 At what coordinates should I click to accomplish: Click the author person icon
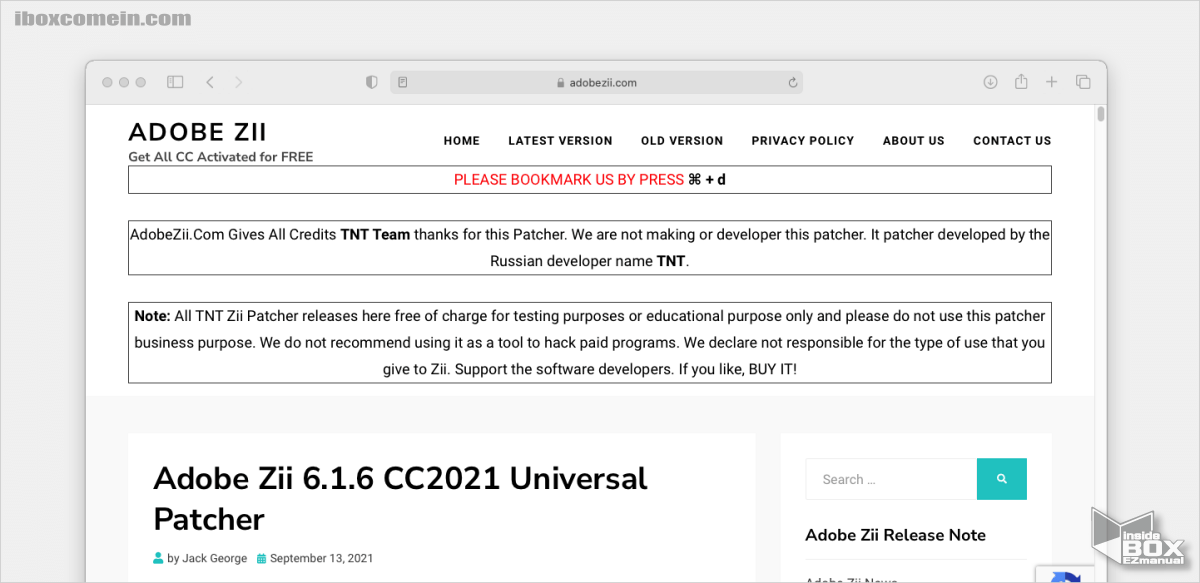(x=158, y=558)
